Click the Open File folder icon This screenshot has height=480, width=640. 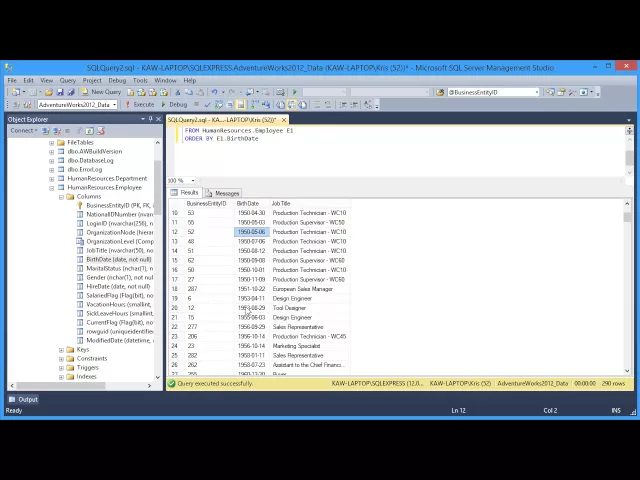pyautogui.click(x=49, y=92)
